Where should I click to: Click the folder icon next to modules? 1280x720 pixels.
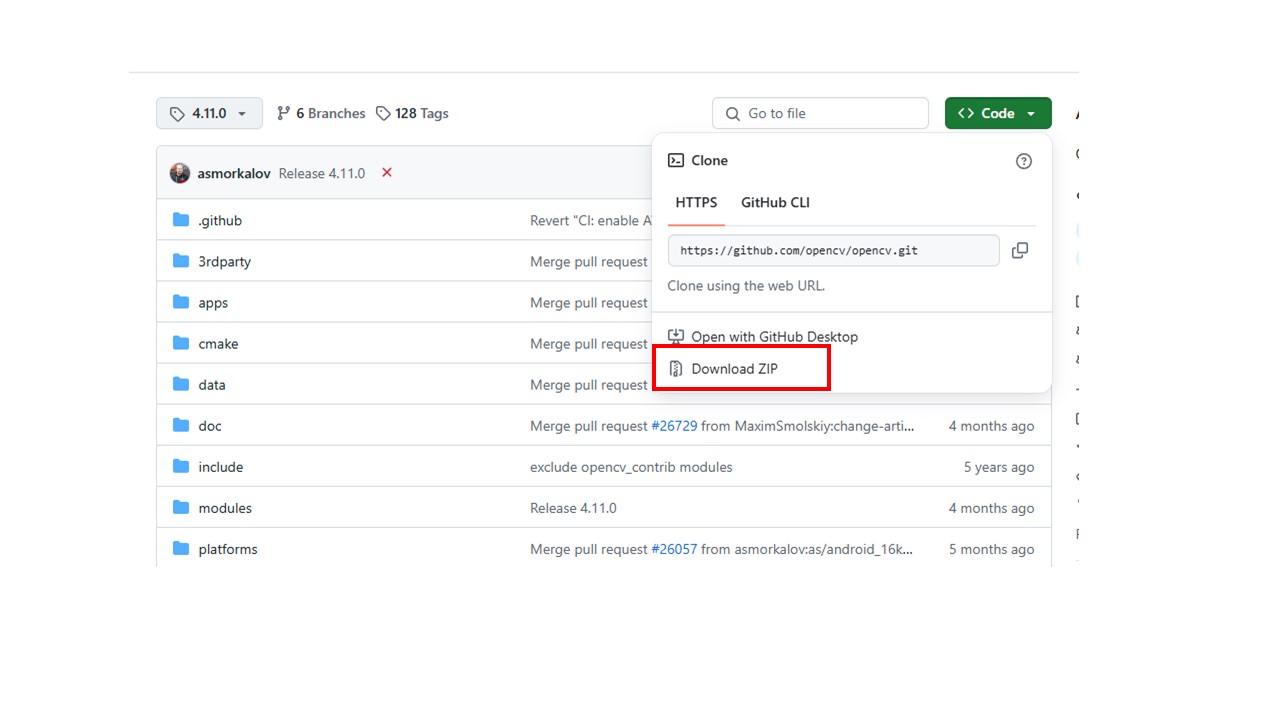(181, 507)
